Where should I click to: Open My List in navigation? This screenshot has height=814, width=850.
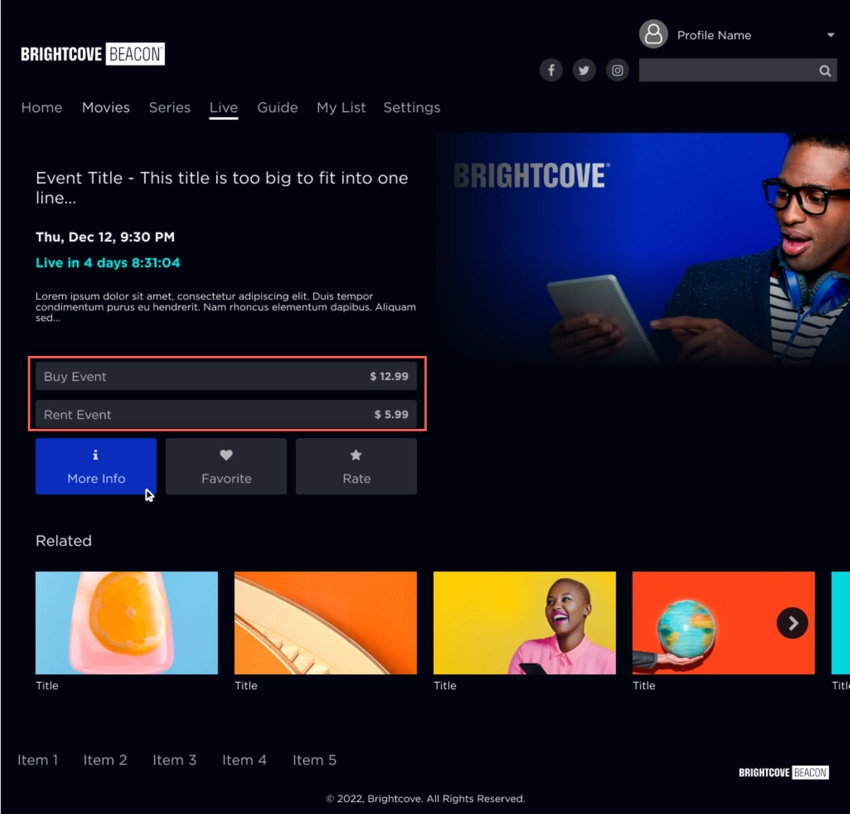coord(341,108)
